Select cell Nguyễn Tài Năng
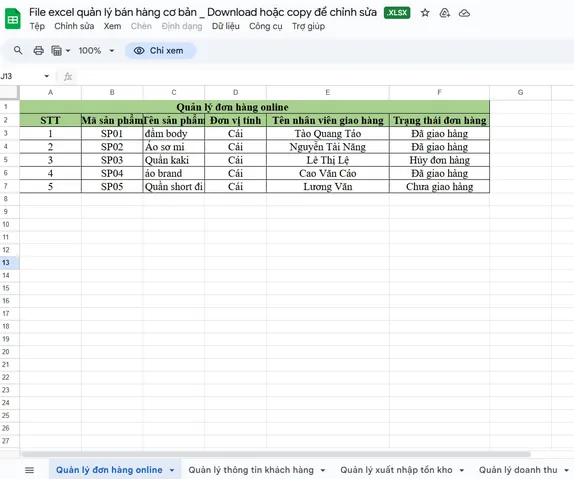The width and height of the screenshot is (574, 479). pyautogui.click(x=328, y=147)
